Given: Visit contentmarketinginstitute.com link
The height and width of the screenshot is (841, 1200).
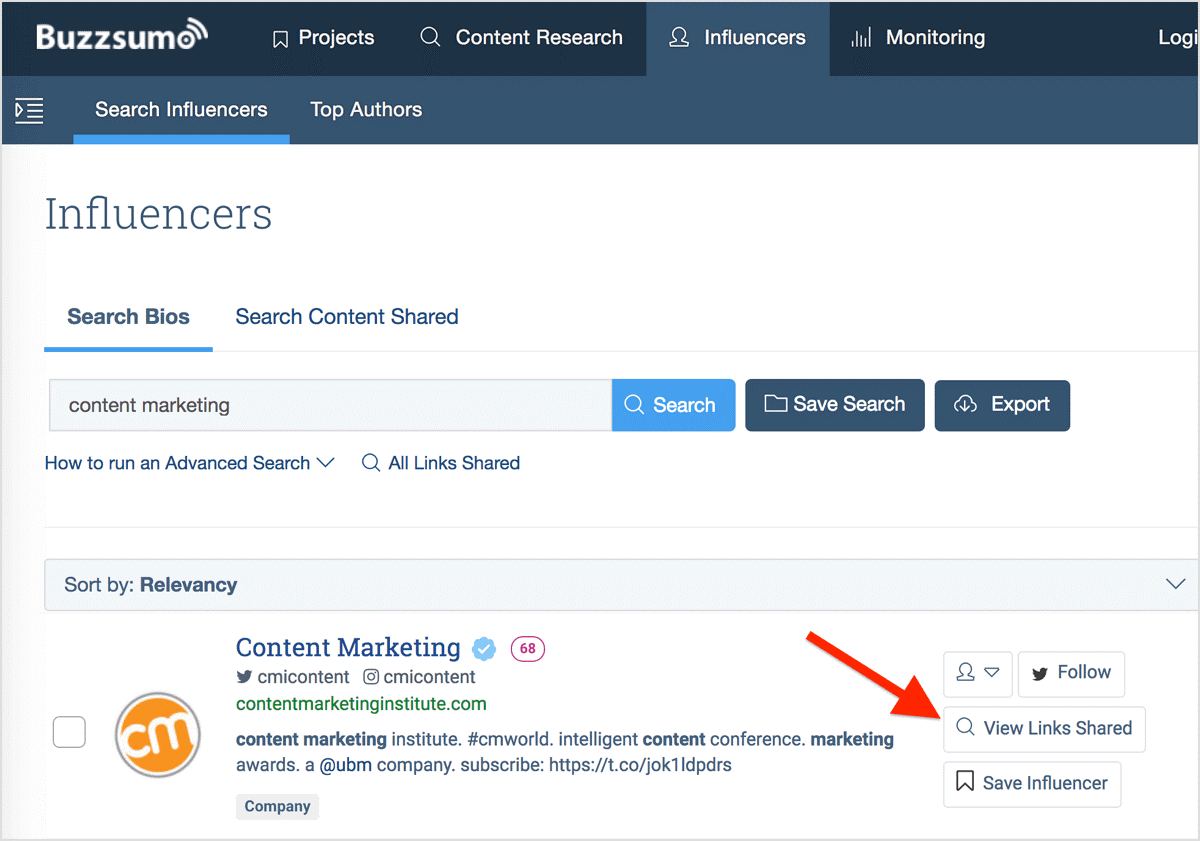Looking at the screenshot, I should 361,704.
